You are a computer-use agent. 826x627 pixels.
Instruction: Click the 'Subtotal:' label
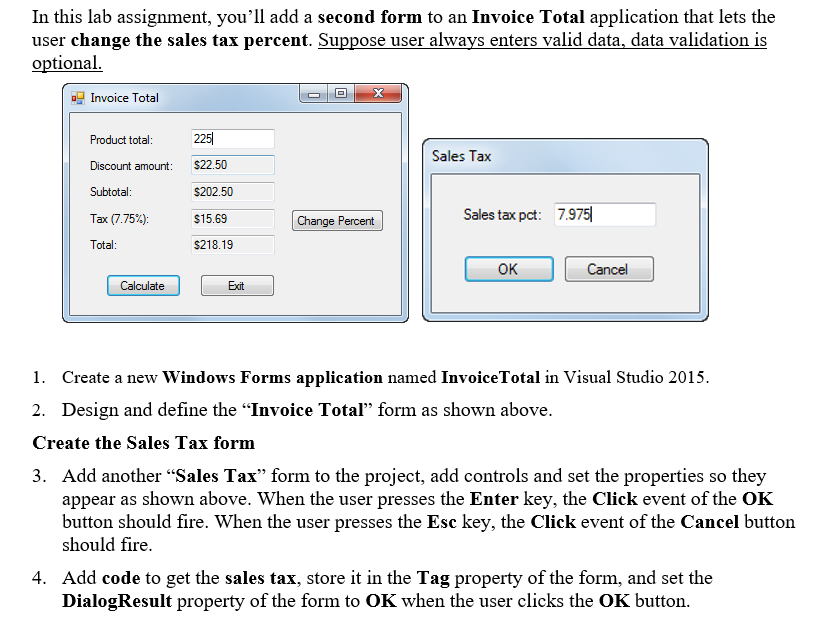[111, 192]
